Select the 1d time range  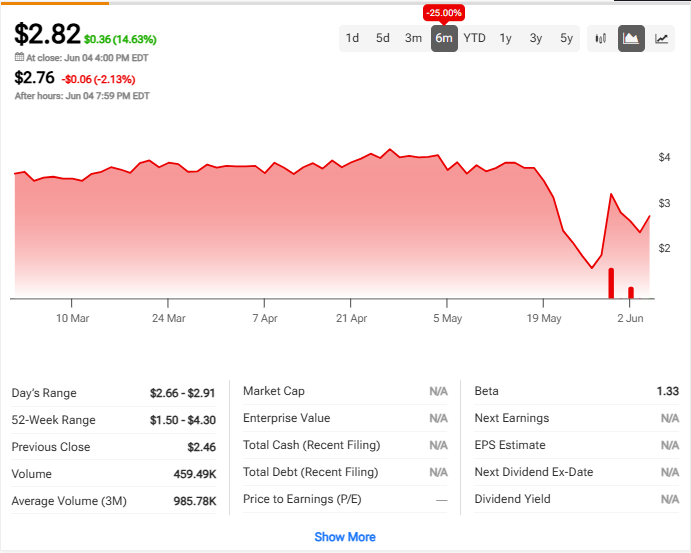(x=352, y=38)
